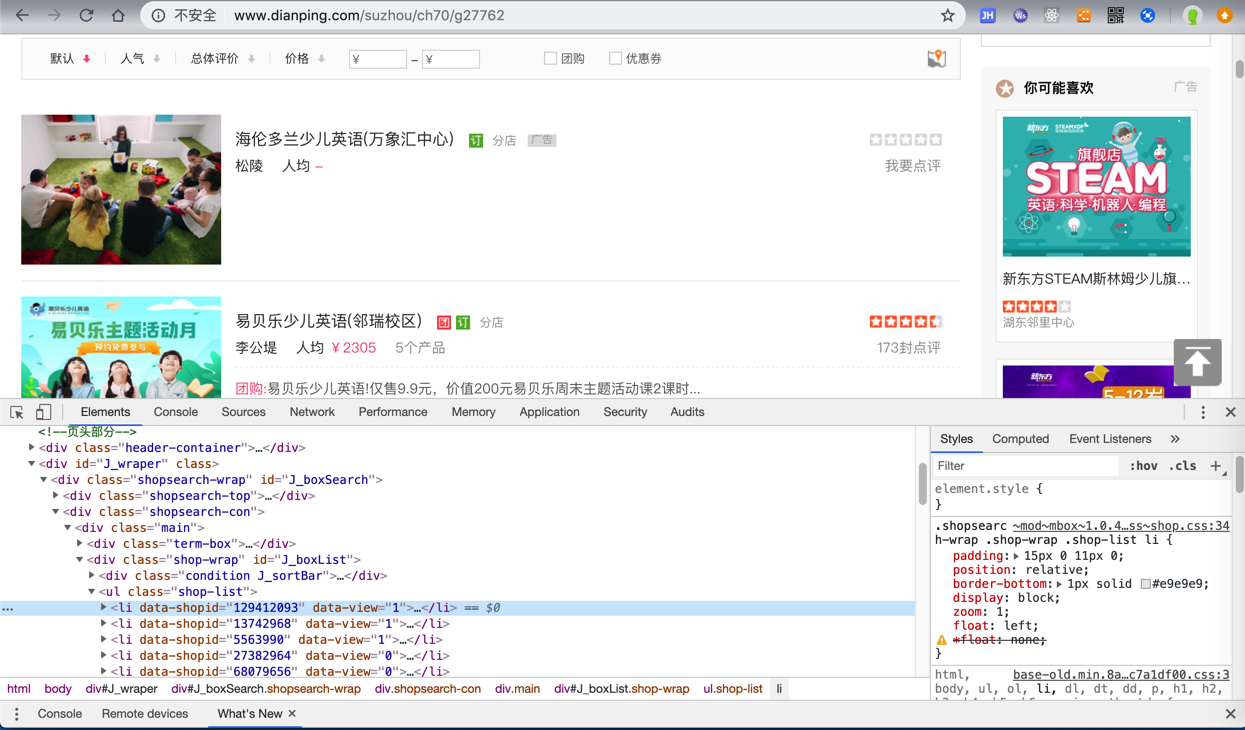Viewport: 1245px width, 730px height.
Task: Click the back-to-top arrow button
Action: pyautogui.click(x=1197, y=362)
